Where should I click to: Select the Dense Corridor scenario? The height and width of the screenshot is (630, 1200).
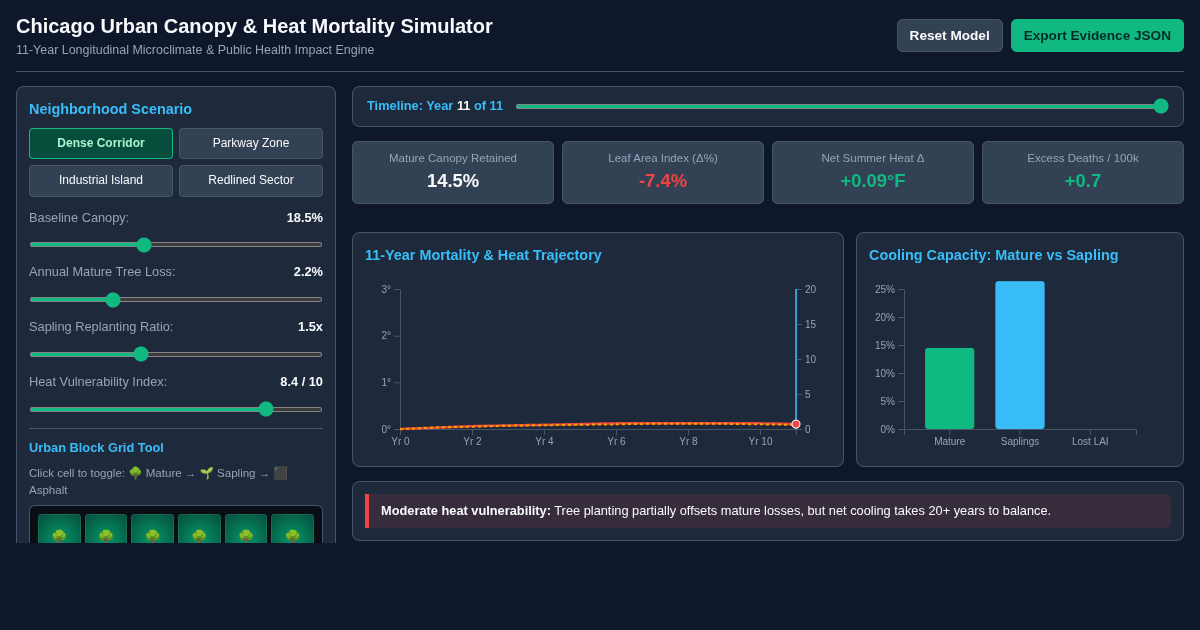[x=101, y=143]
